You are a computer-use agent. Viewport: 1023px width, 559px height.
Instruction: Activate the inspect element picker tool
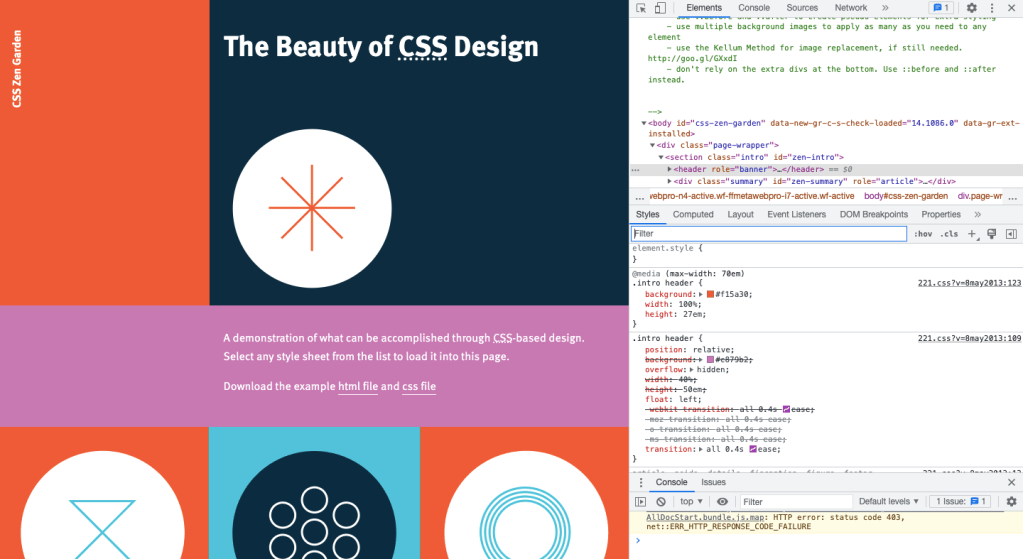pyautogui.click(x=641, y=8)
